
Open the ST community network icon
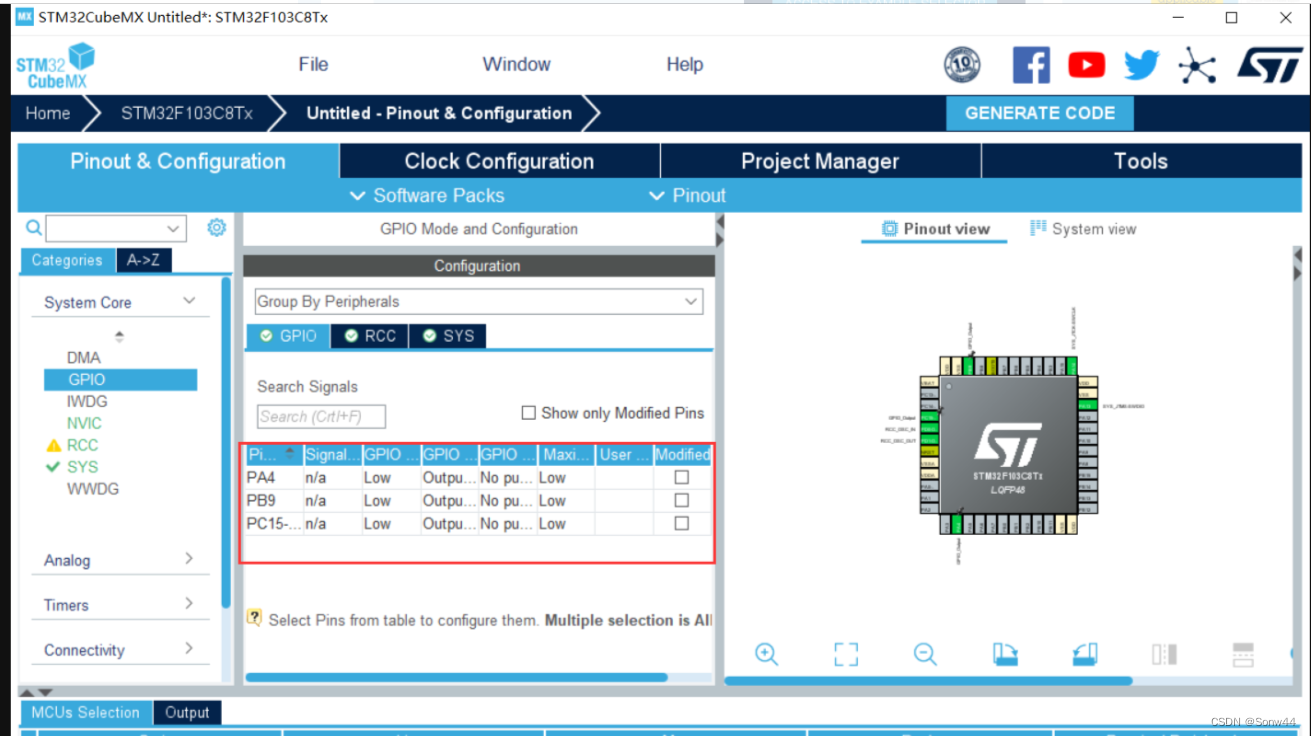(x=1196, y=66)
